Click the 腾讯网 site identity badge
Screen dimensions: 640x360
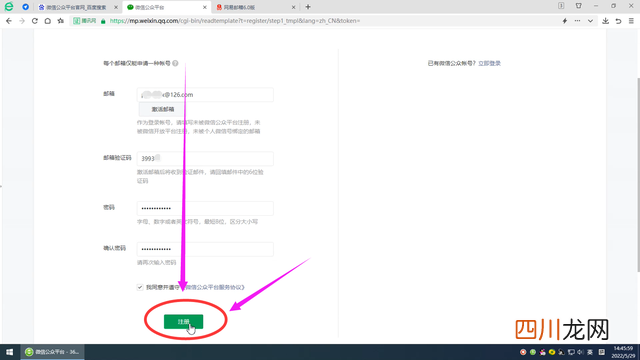pos(84,21)
